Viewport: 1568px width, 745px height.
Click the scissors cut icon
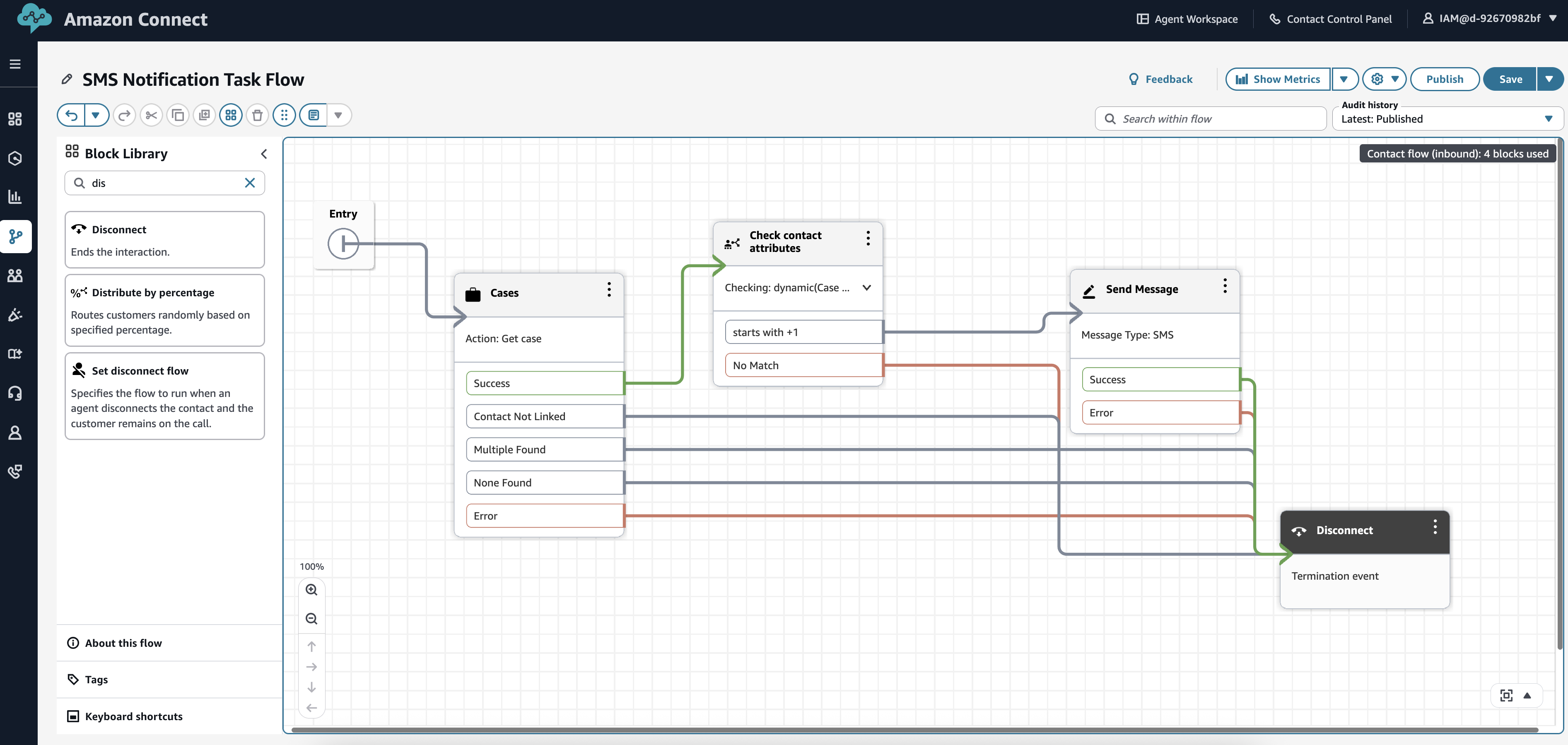point(151,115)
